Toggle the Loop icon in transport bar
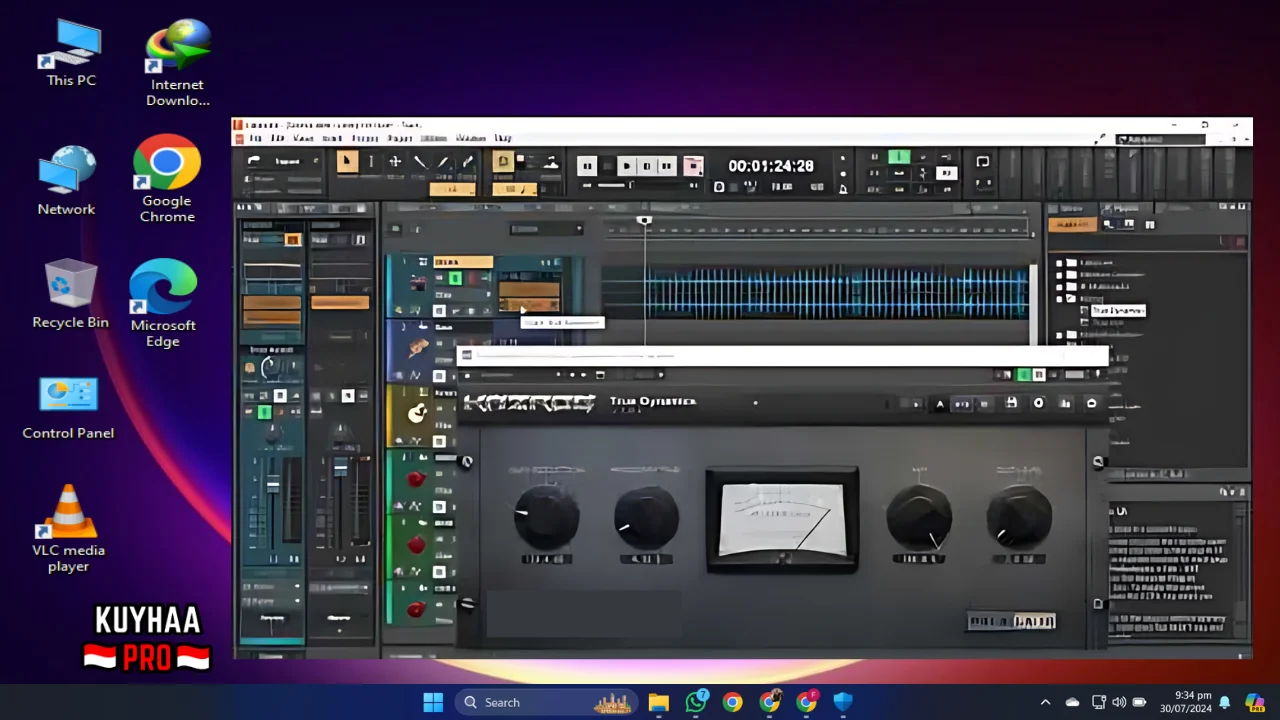 pyautogui.click(x=982, y=162)
